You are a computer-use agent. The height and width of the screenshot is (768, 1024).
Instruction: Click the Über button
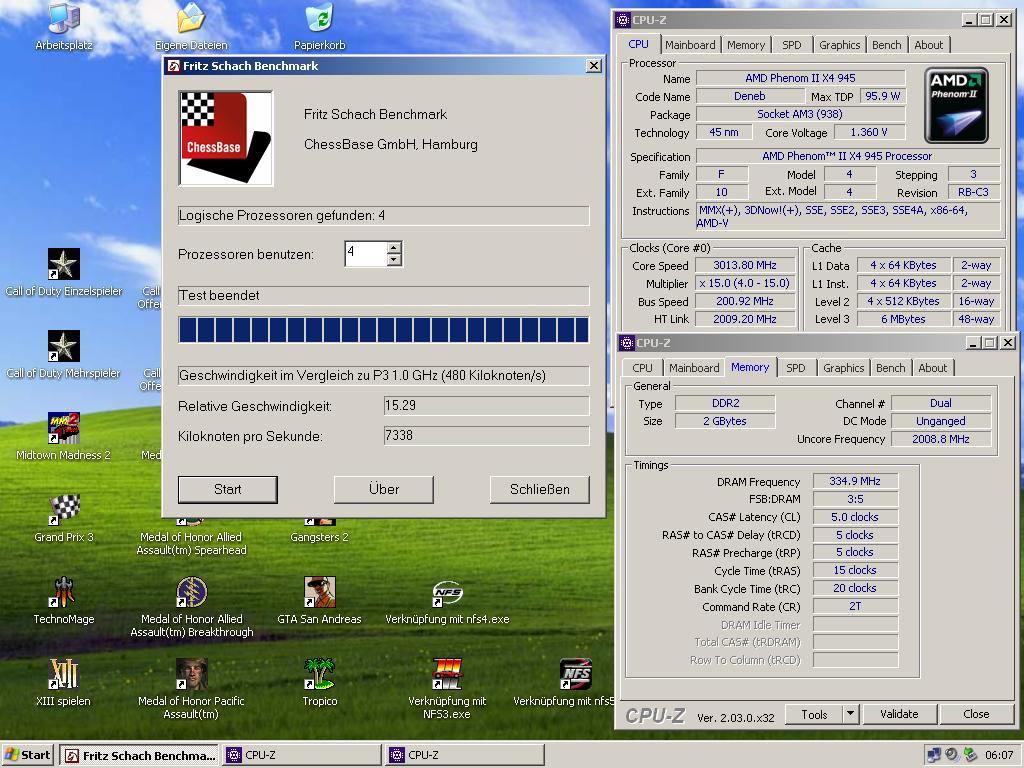pyautogui.click(x=383, y=489)
